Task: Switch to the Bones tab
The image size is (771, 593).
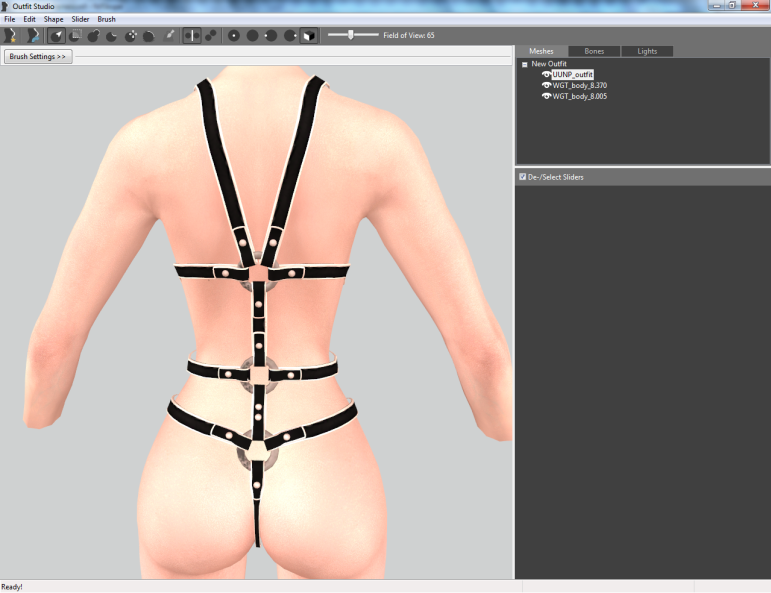Action: tap(594, 51)
